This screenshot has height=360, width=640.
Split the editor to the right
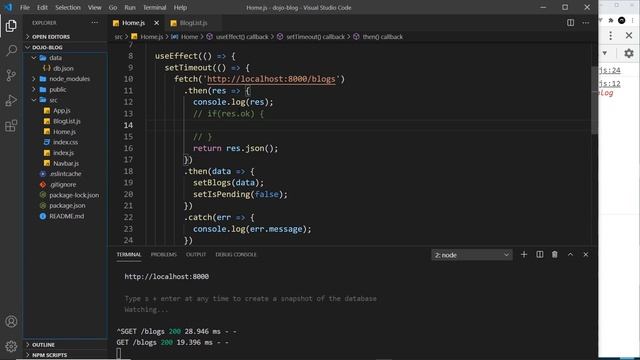[x=570, y=23]
